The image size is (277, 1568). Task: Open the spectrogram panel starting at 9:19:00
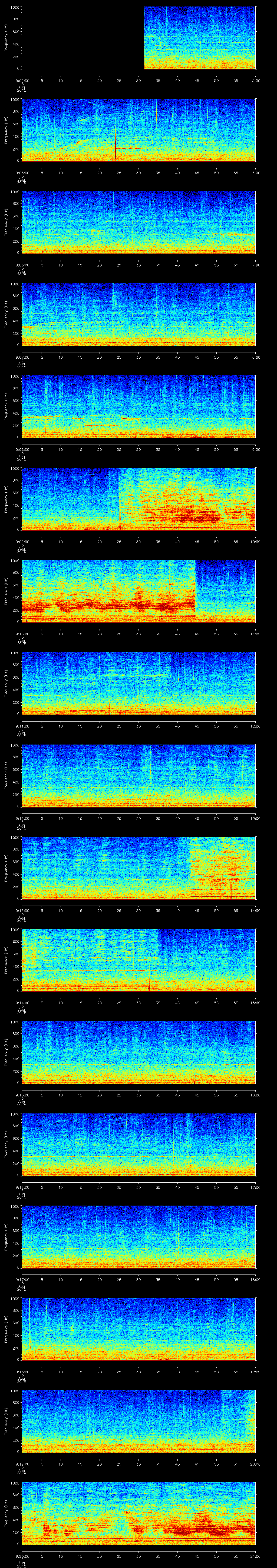(x=139, y=1421)
